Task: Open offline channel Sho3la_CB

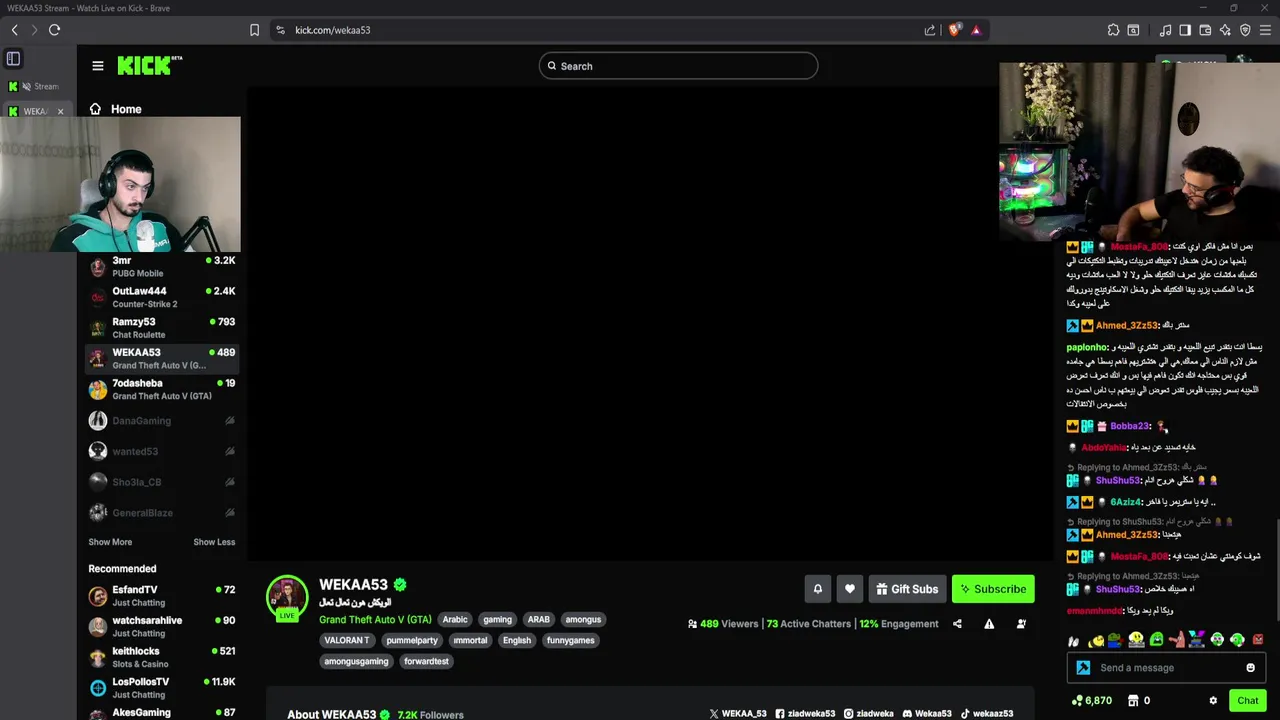Action: [163, 482]
